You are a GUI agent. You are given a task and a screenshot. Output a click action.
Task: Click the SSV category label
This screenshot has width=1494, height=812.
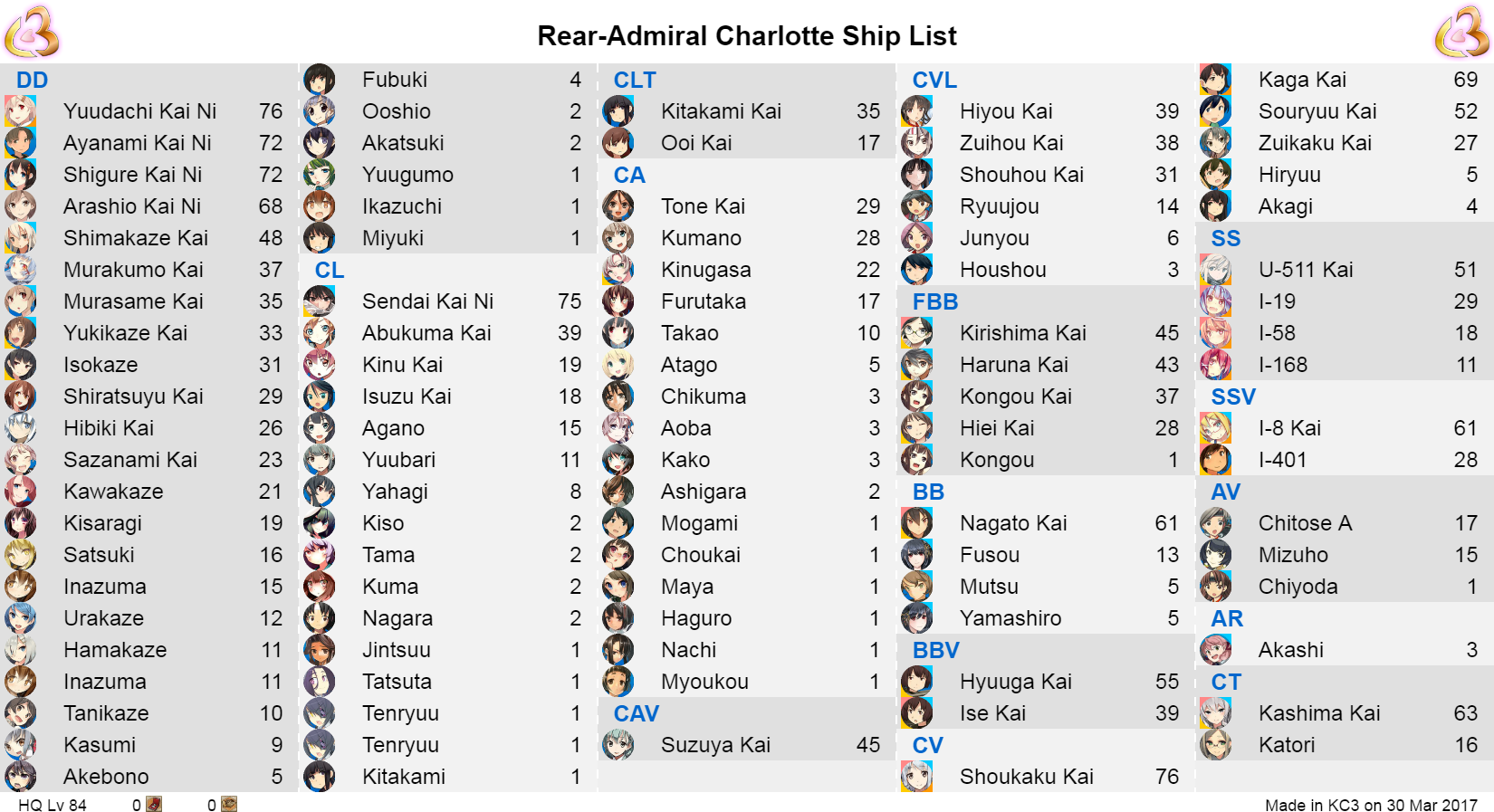point(1233,396)
